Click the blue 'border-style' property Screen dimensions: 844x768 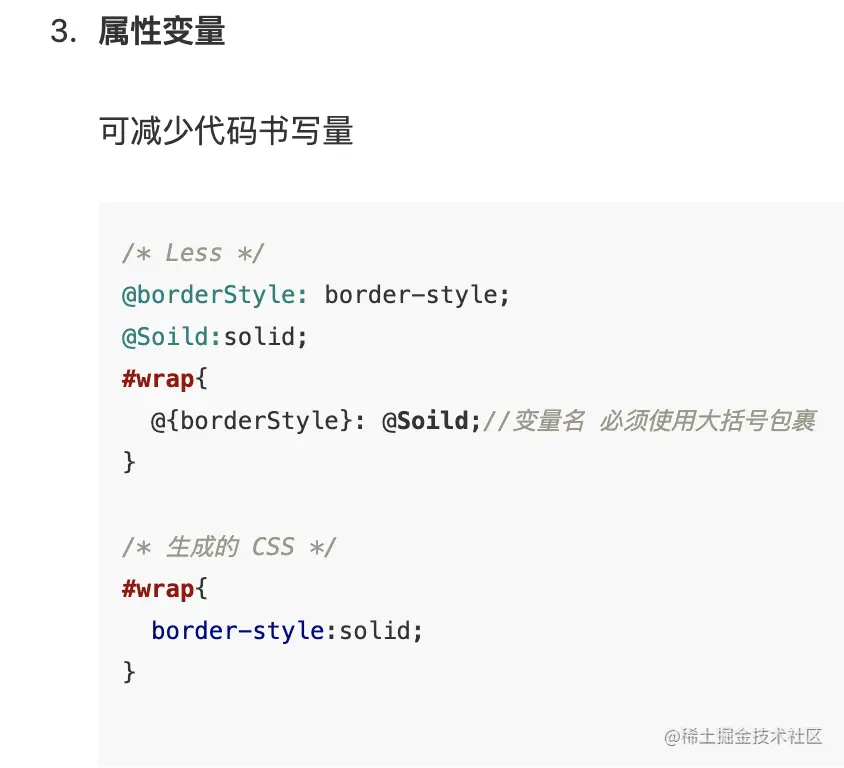point(237,631)
